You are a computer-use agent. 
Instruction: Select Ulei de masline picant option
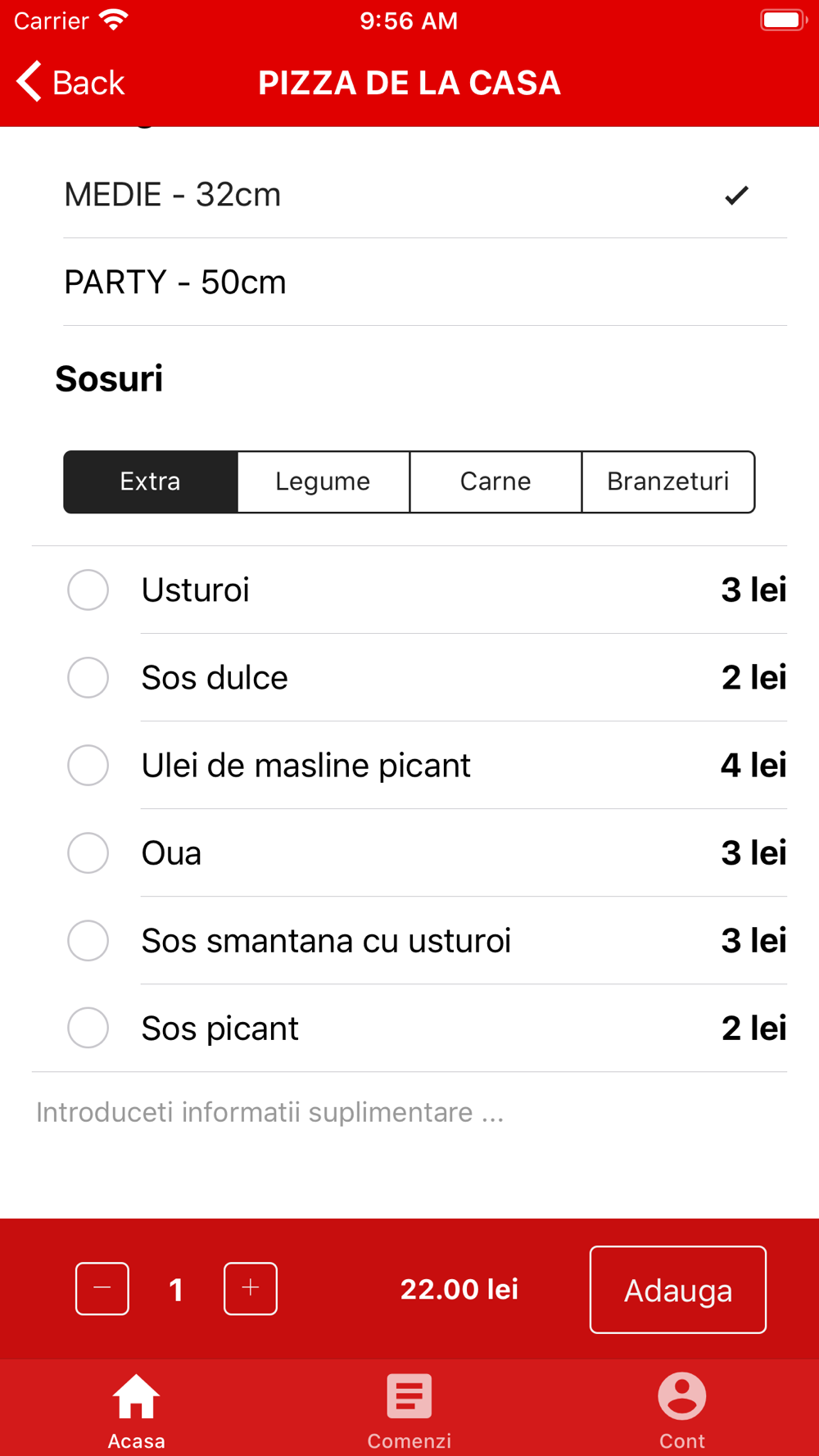pos(409,765)
